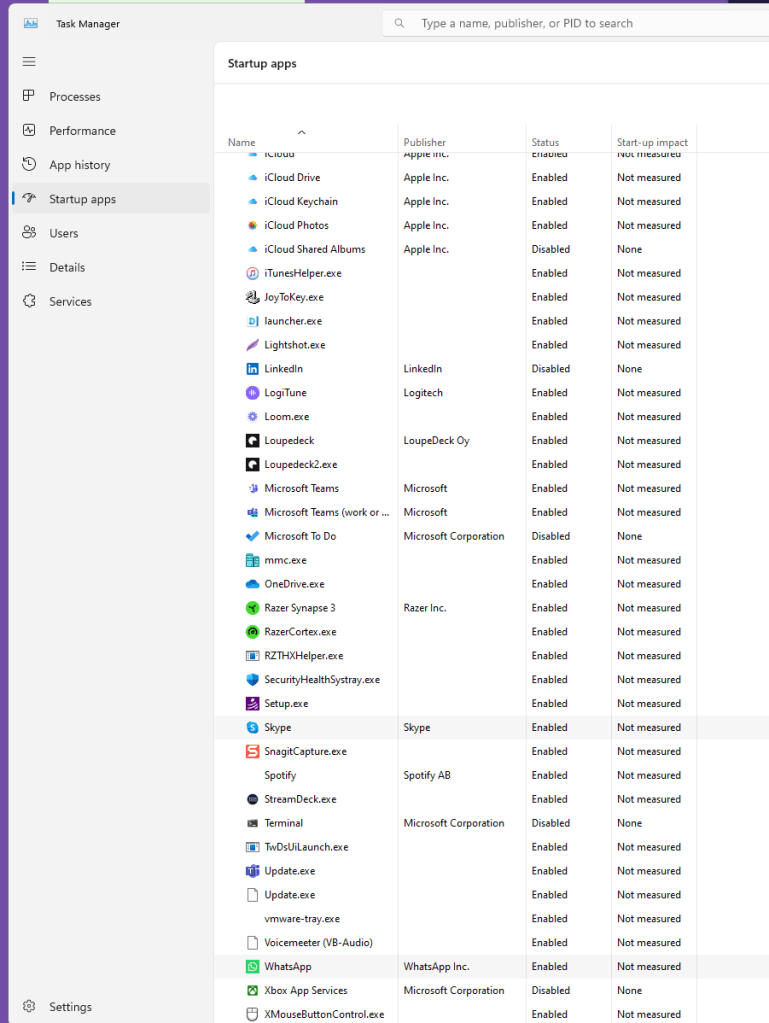Select the iCloud Shared Albums row
The width and height of the screenshot is (769, 1023).
(491, 249)
